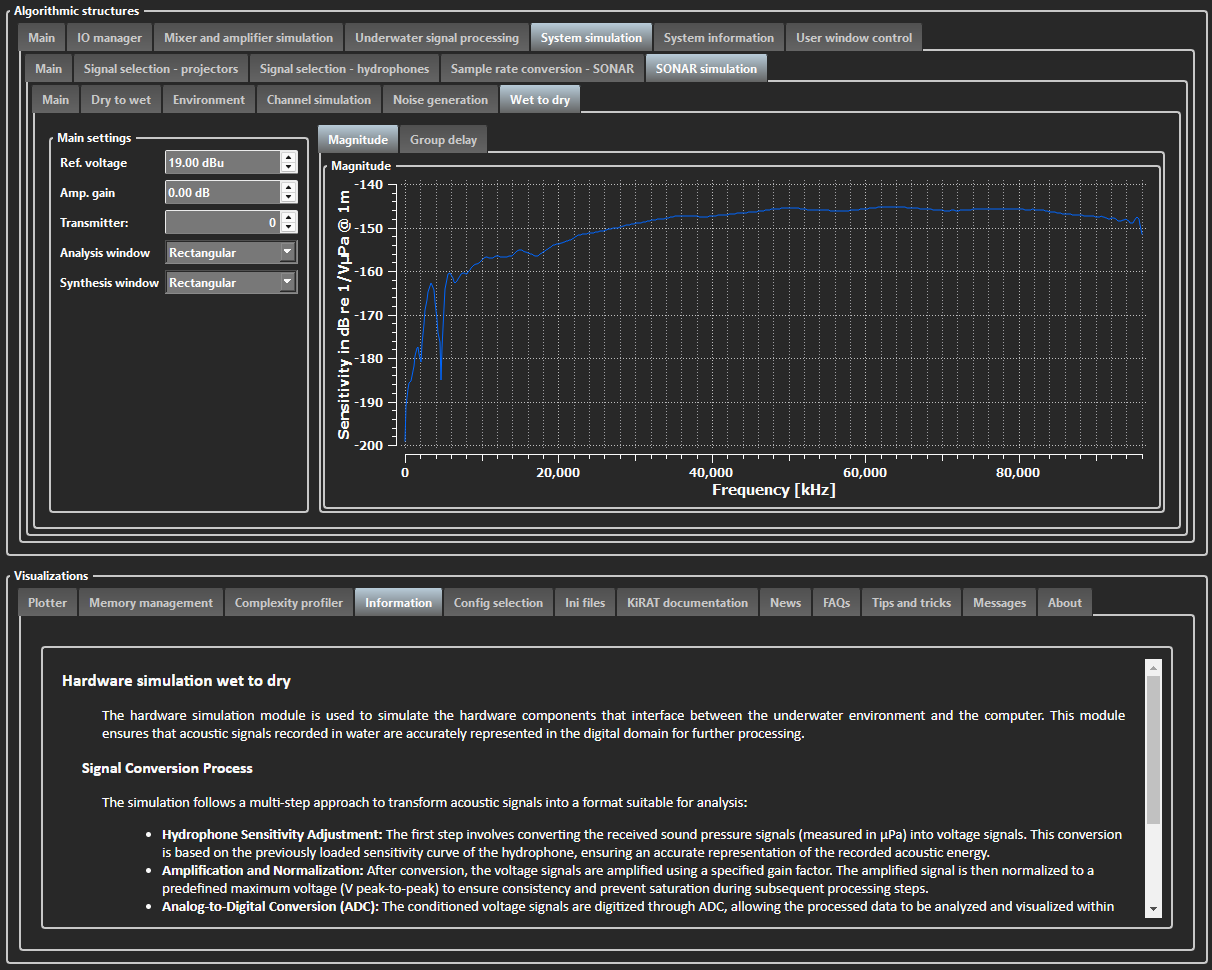Click the Ref. voltage value field
1212x970 pixels.
click(222, 162)
